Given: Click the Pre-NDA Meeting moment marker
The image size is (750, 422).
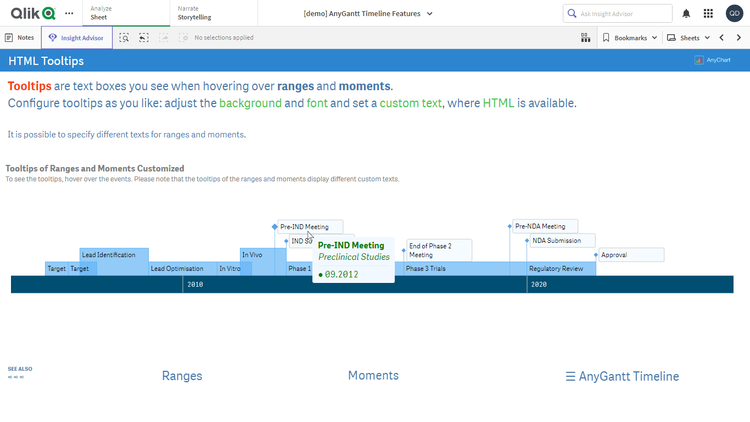Looking at the screenshot, I should coord(511,226).
